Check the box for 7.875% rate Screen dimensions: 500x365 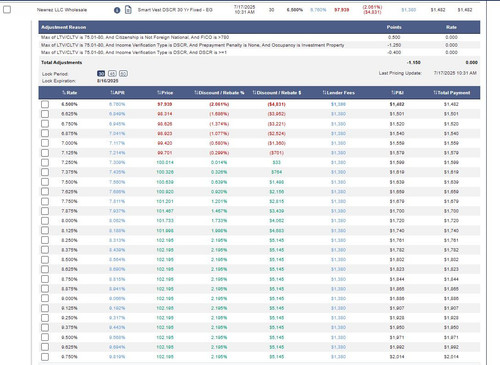pyautogui.click(x=45, y=211)
